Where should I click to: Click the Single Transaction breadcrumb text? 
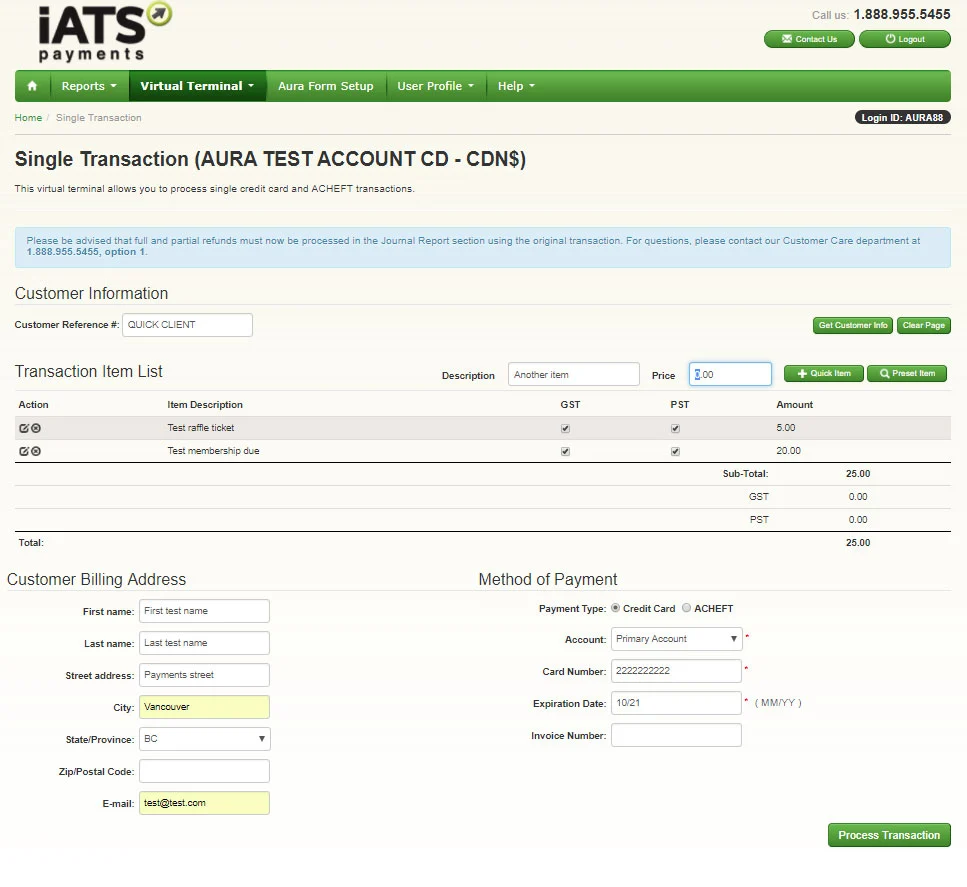point(99,118)
